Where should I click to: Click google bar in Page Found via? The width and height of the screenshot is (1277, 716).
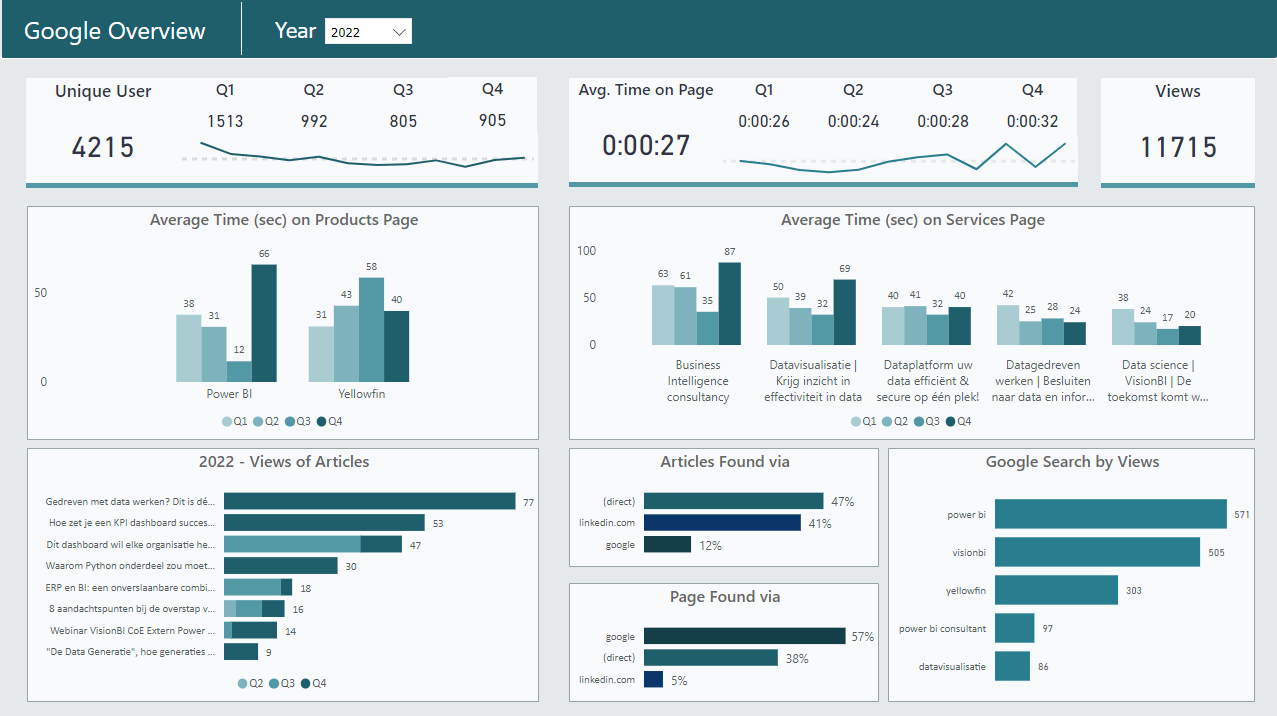(744, 636)
